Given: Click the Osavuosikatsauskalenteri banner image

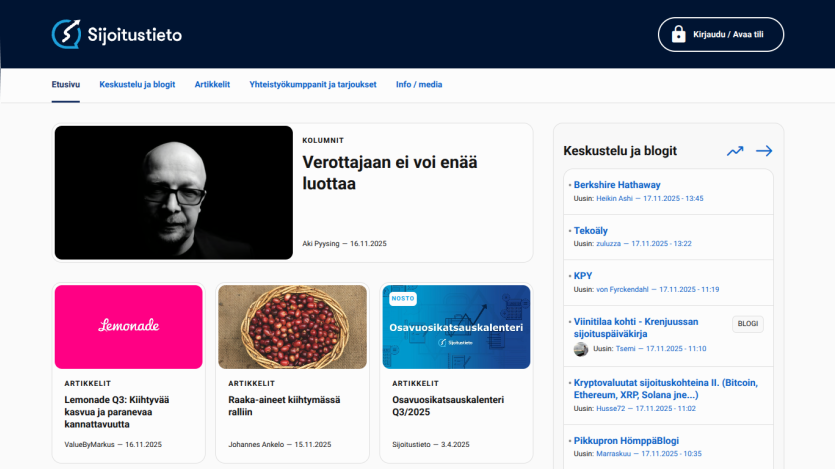Looking at the screenshot, I should 456,327.
